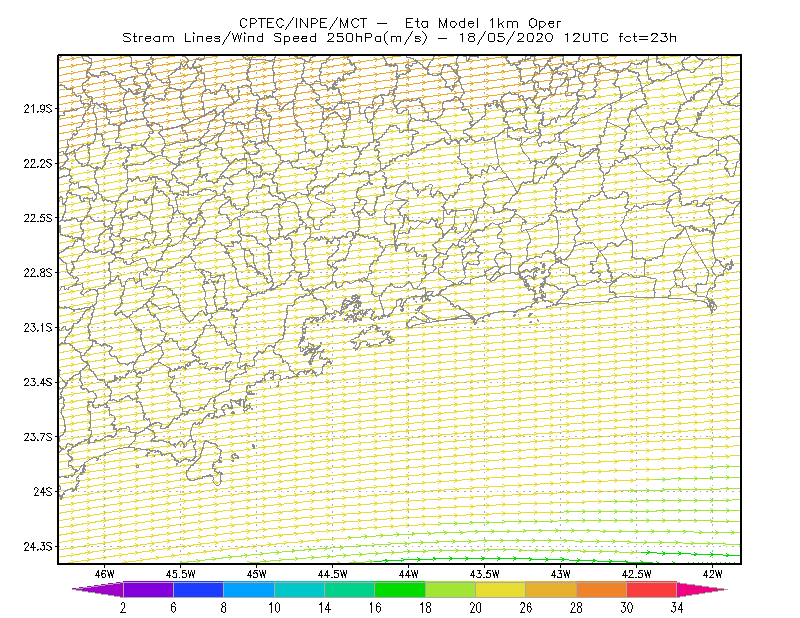Select the lime green segment before 20

pyautogui.click(x=451, y=589)
